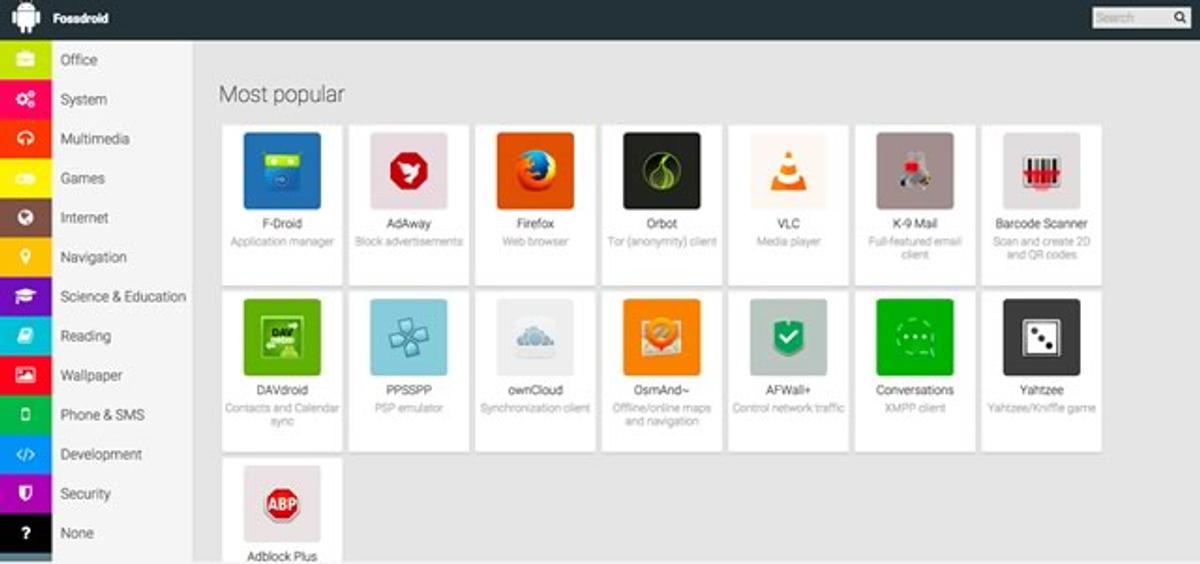Open the Office category briefcase icon
The image size is (1200, 564).
click(26, 60)
